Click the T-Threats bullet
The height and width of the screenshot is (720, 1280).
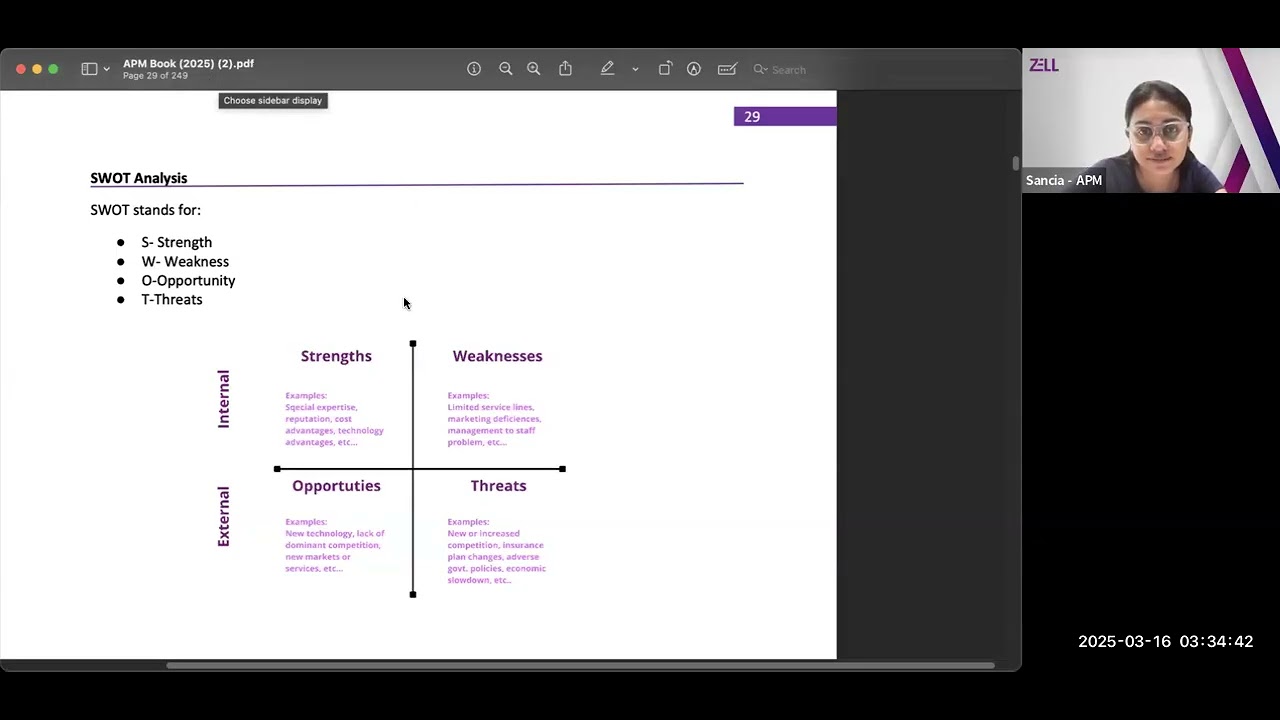pyautogui.click(x=171, y=299)
